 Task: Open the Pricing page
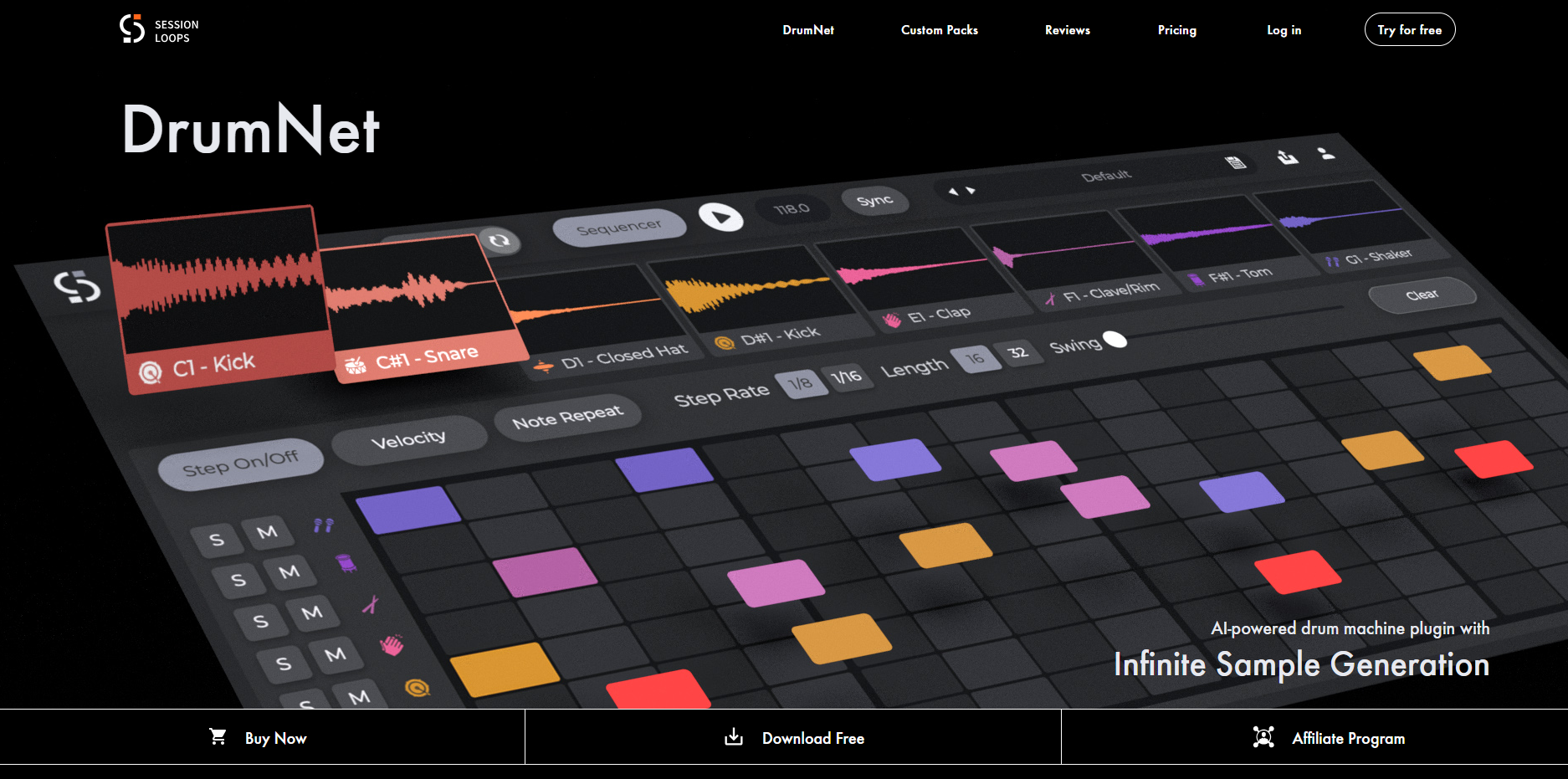tap(1177, 30)
